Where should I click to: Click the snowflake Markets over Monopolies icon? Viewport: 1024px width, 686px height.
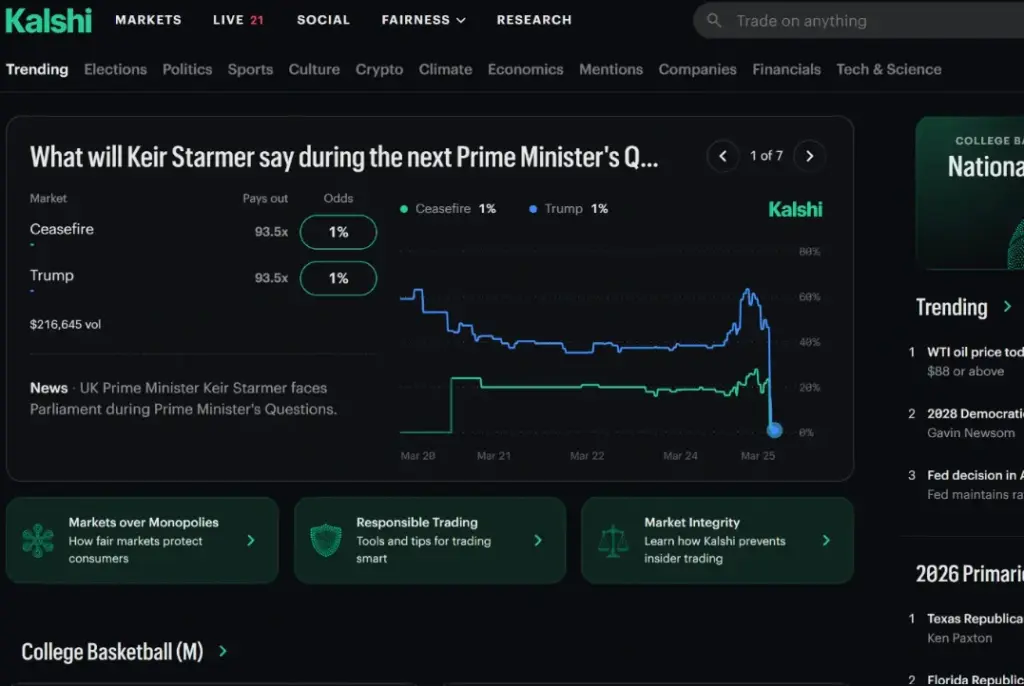coord(38,540)
